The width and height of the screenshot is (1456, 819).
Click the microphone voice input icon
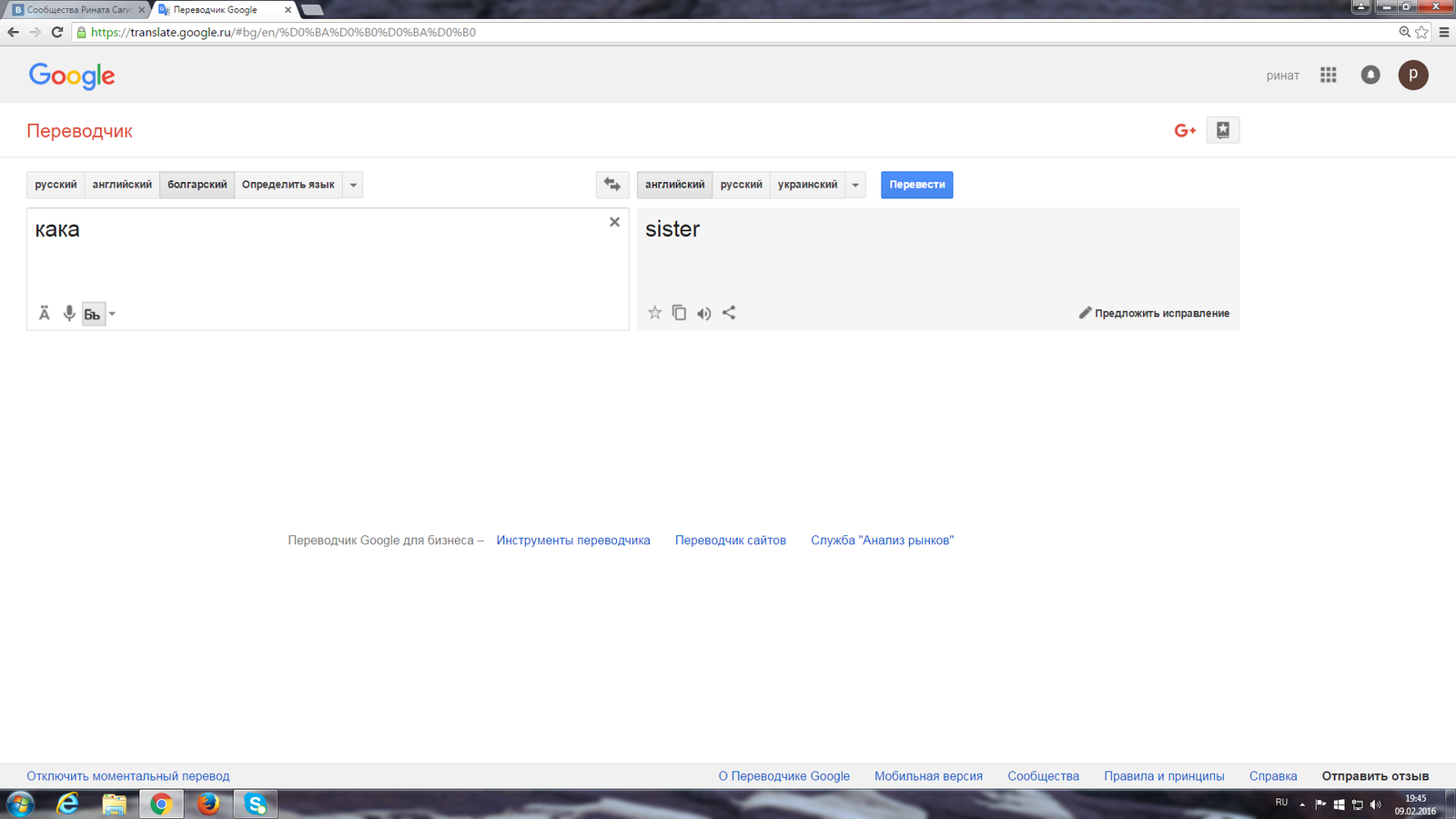coord(69,314)
